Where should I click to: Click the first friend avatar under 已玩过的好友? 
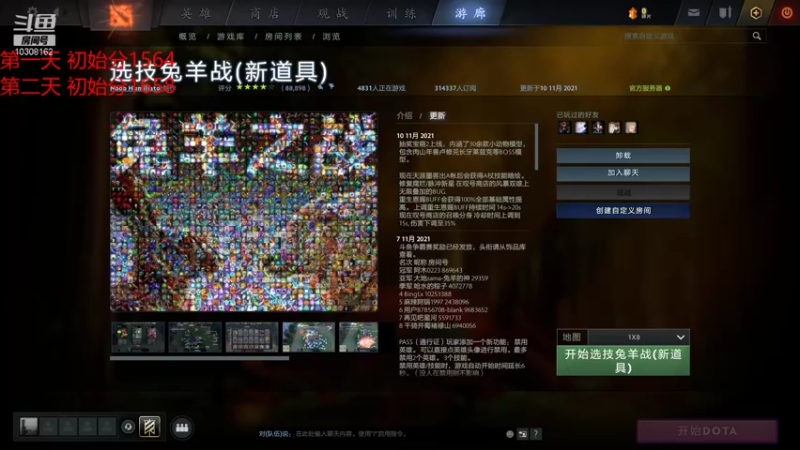coord(564,128)
